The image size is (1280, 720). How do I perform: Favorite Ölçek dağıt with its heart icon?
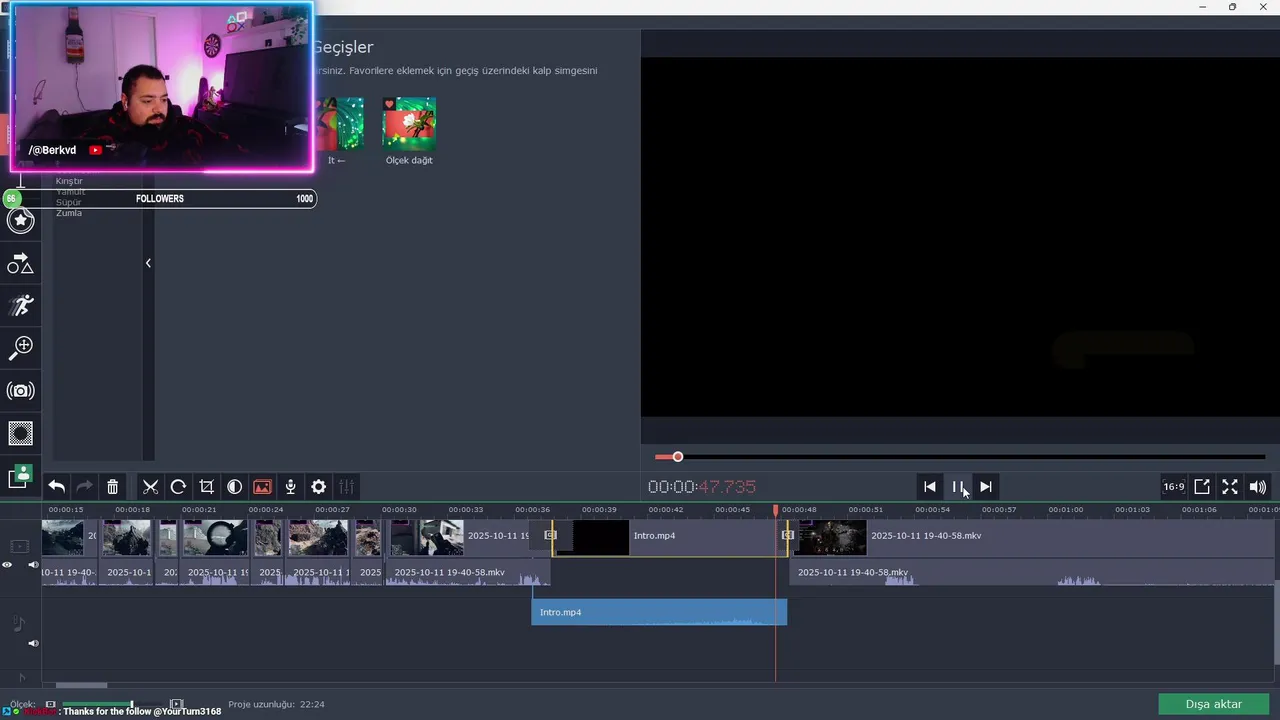(390, 104)
